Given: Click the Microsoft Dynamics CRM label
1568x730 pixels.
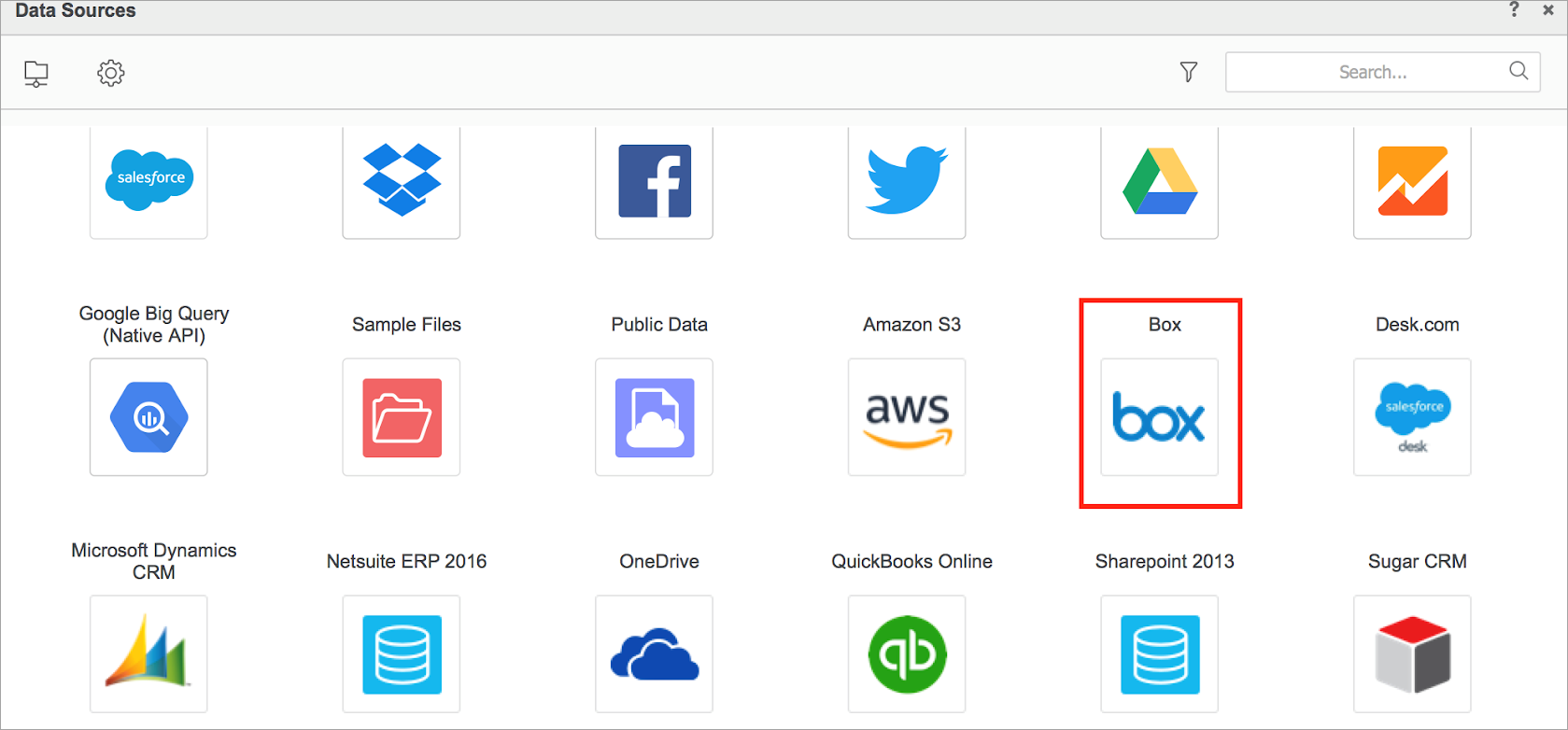Looking at the screenshot, I should tap(154, 561).
